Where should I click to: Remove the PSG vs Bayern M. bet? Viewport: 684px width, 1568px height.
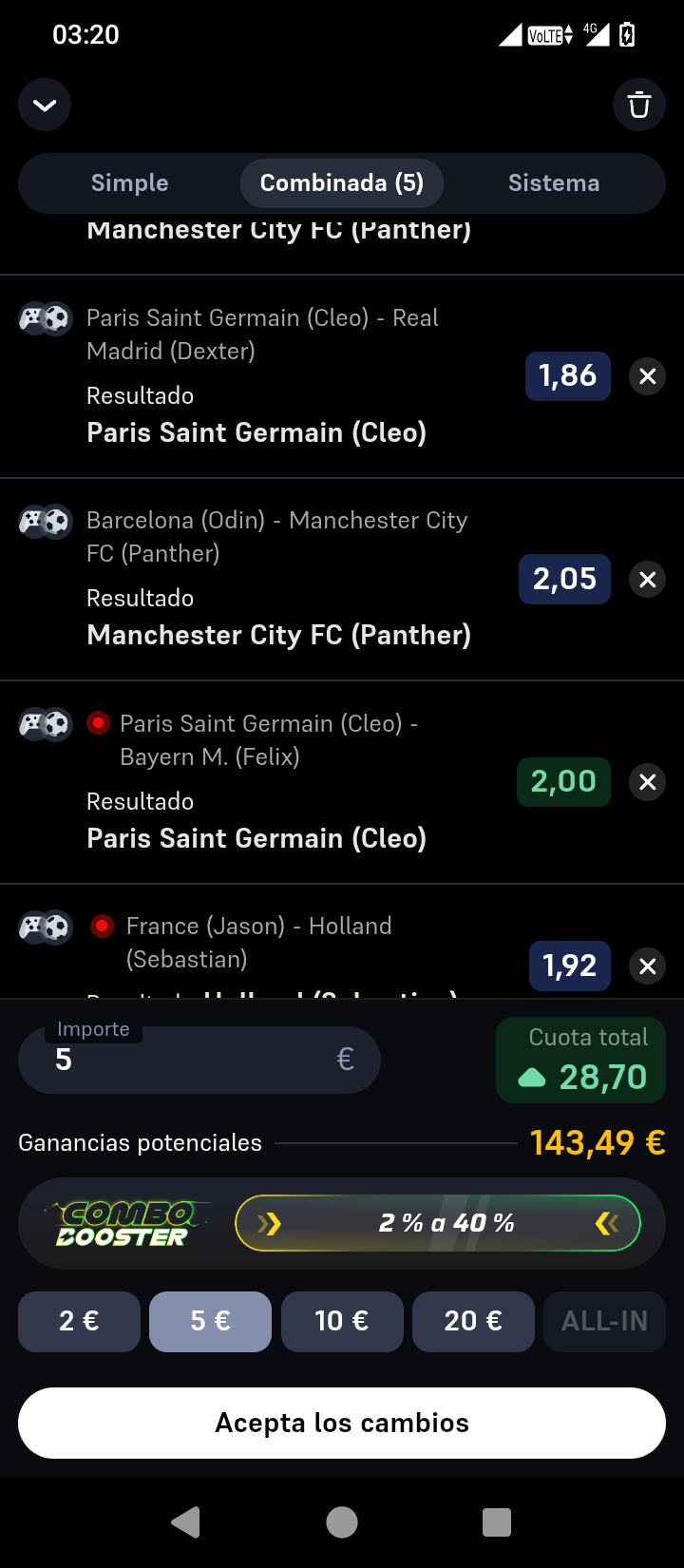[648, 782]
